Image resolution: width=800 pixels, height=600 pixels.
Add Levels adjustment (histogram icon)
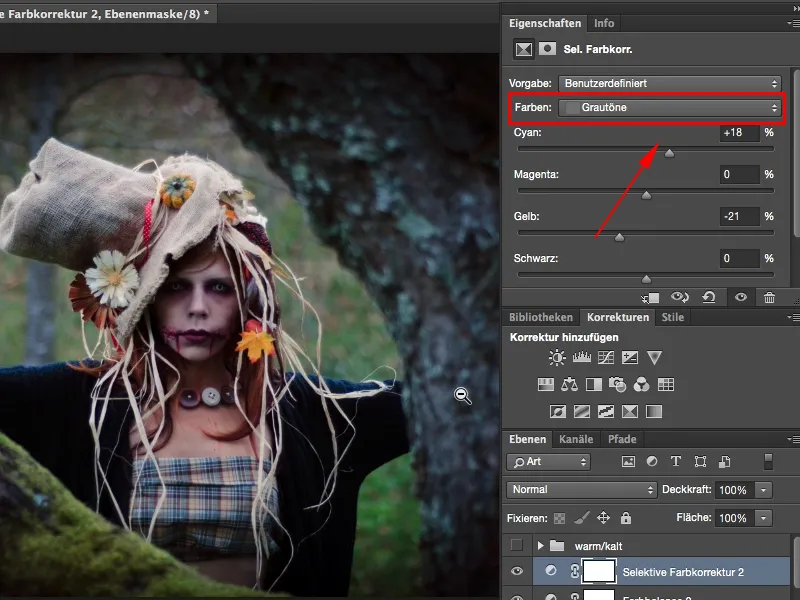tap(582, 357)
